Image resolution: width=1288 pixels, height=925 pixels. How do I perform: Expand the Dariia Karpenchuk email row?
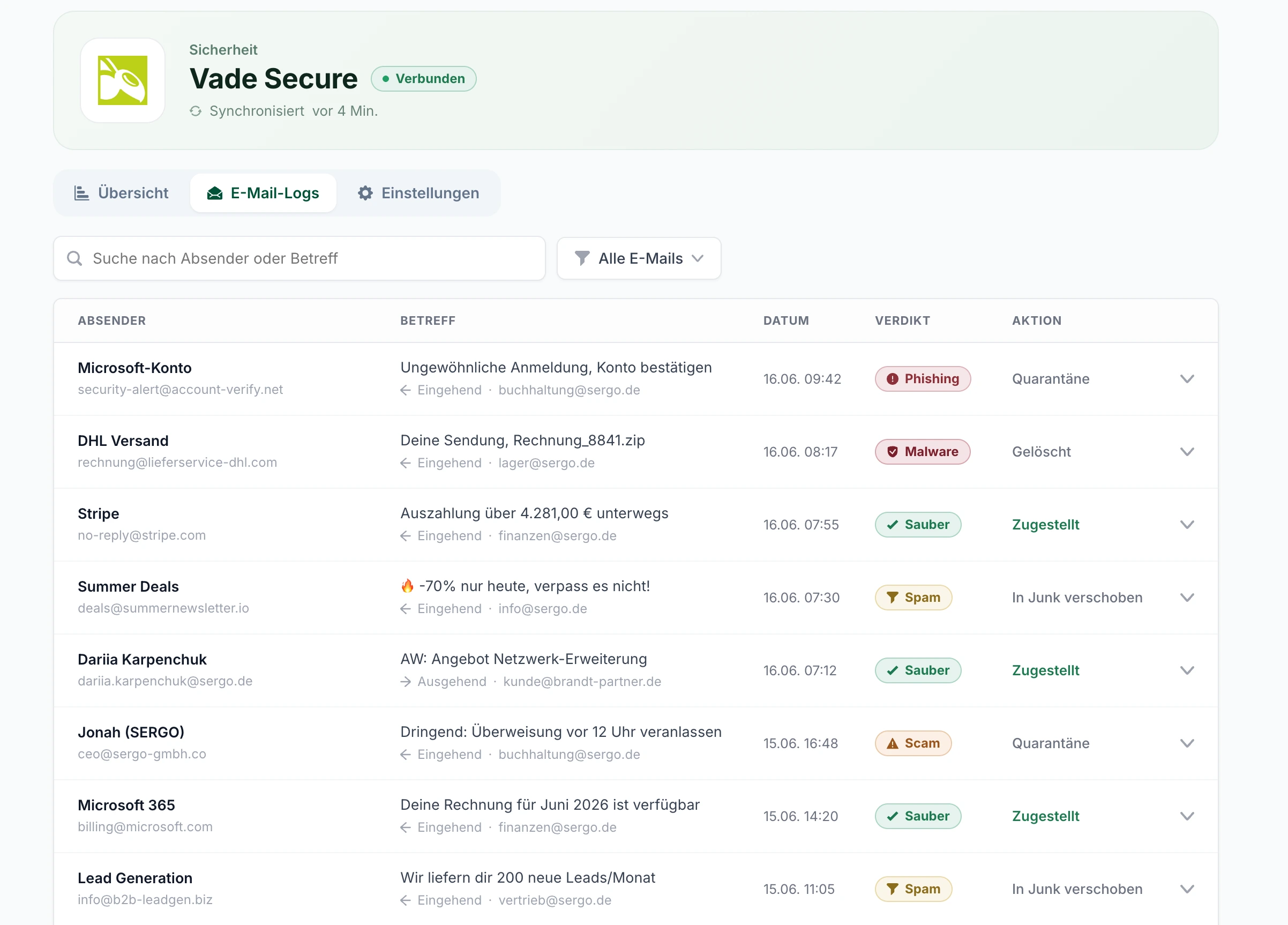(1187, 670)
